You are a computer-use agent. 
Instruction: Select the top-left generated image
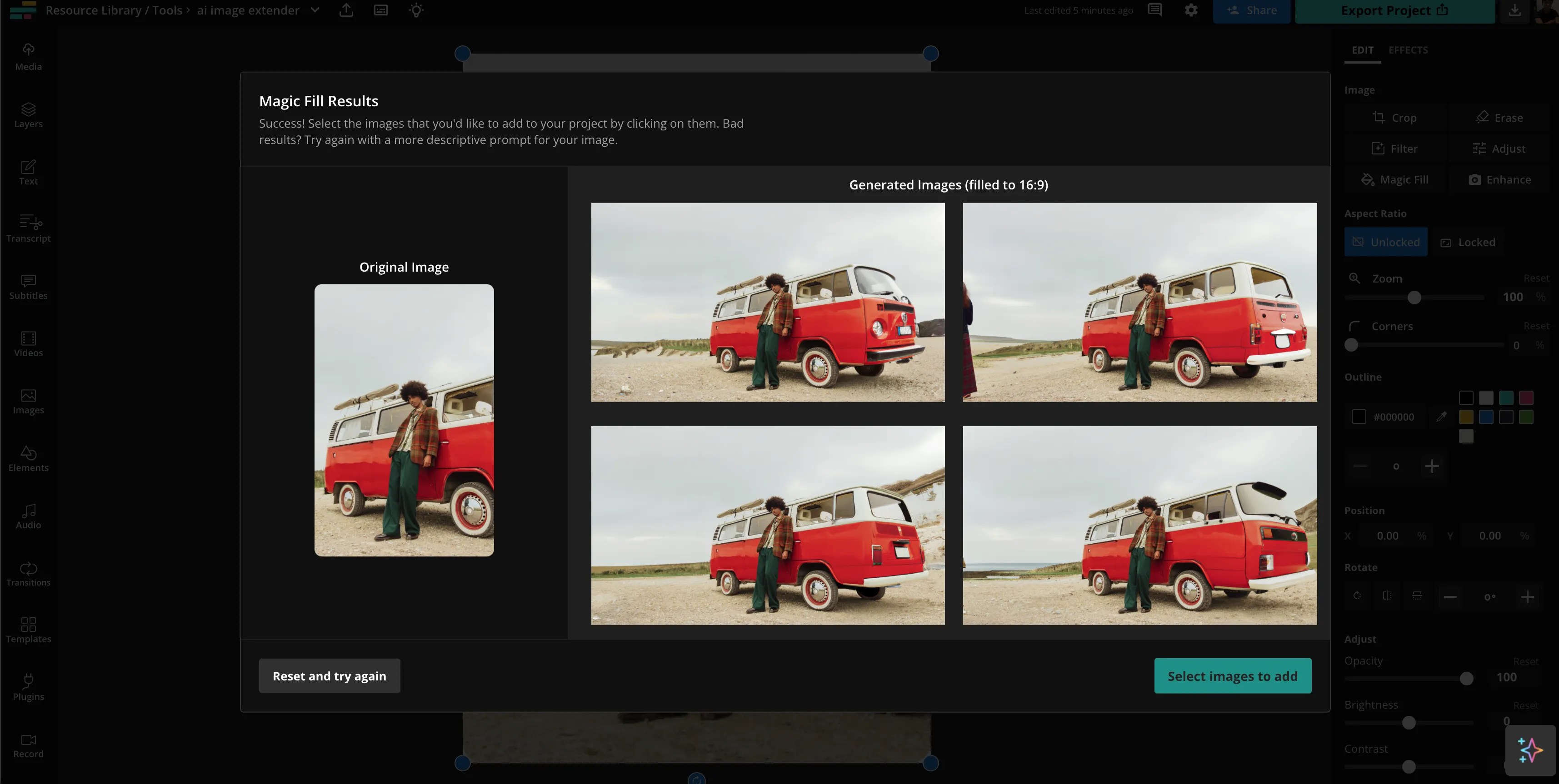coord(767,302)
